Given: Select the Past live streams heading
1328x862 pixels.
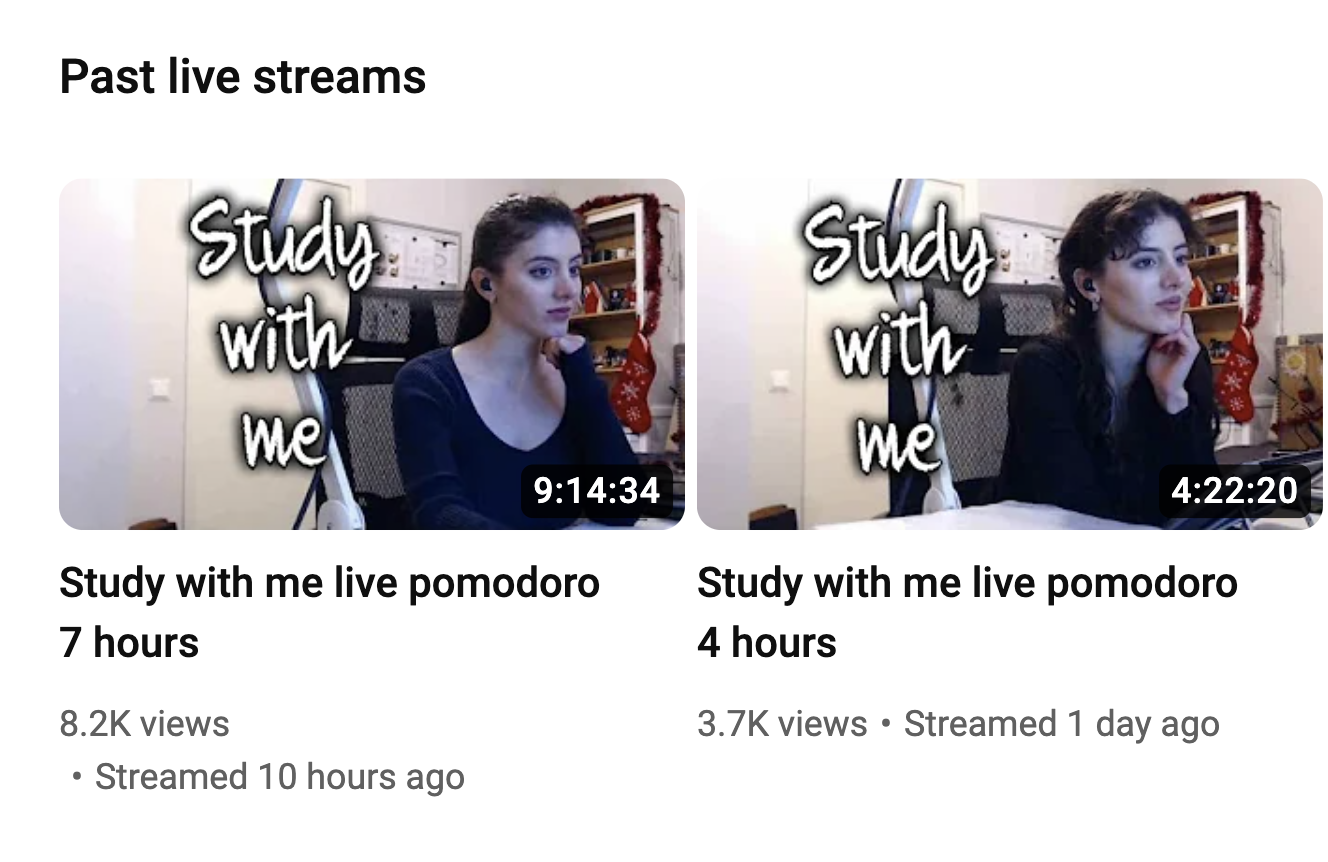Looking at the screenshot, I should pyautogui.click(x=243, y=77).
